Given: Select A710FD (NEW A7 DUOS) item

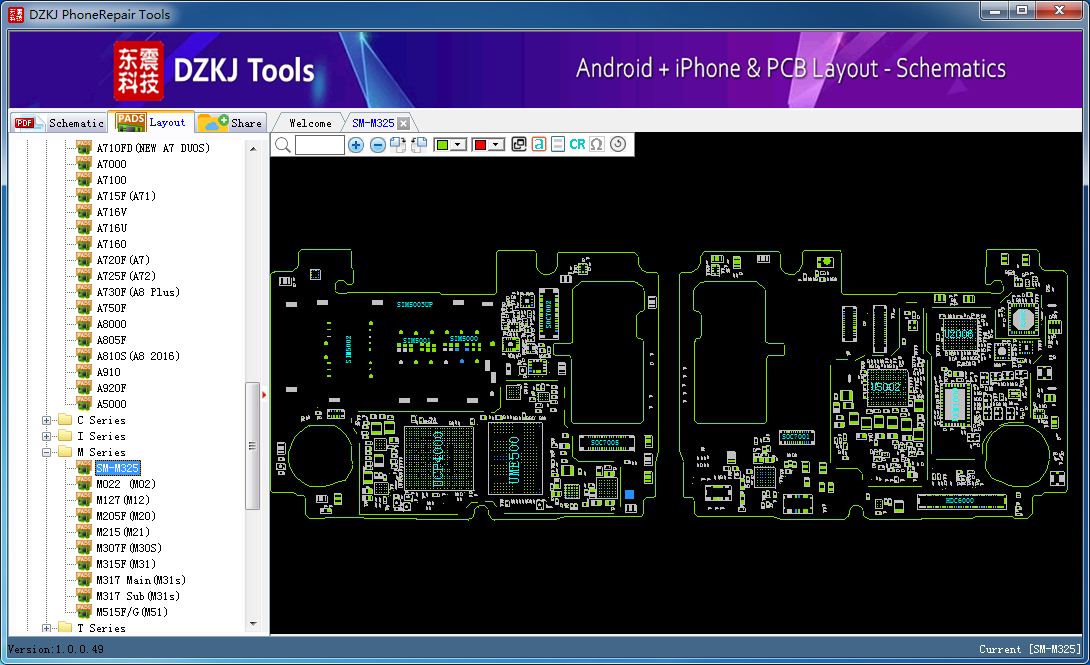Looking at the screenshot, I should (153, 148).
